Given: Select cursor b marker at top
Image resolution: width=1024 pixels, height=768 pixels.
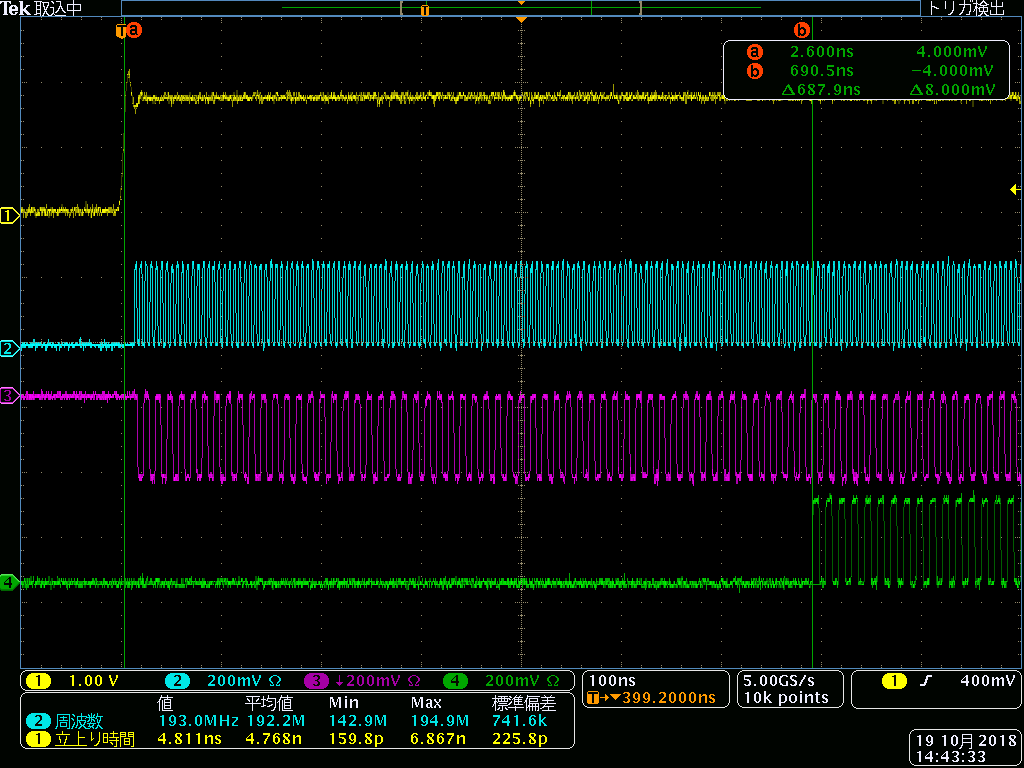Looking at the screenshot, I should 801,30.
